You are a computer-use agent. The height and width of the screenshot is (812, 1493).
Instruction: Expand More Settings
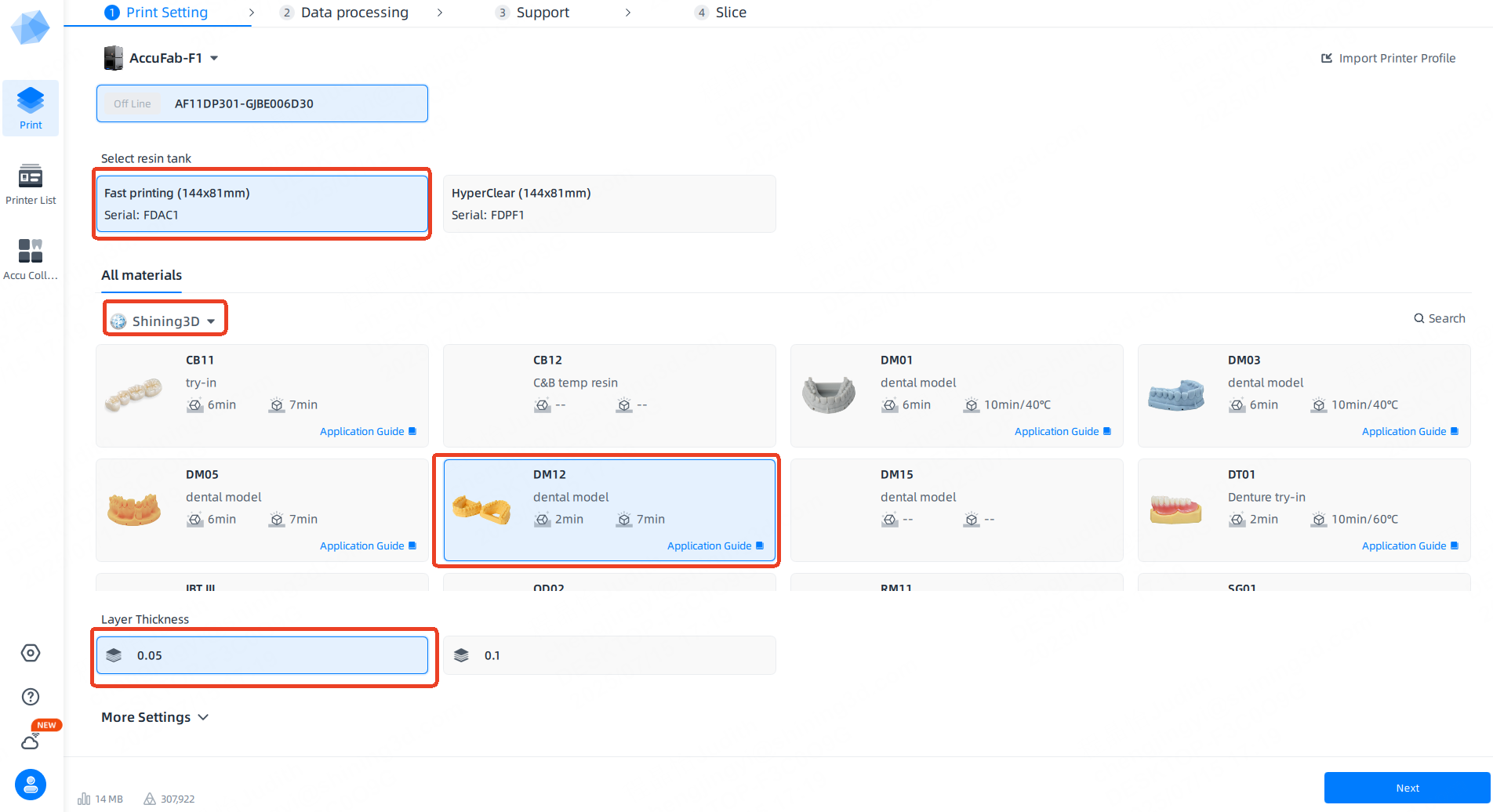click(x=154, y=717)
